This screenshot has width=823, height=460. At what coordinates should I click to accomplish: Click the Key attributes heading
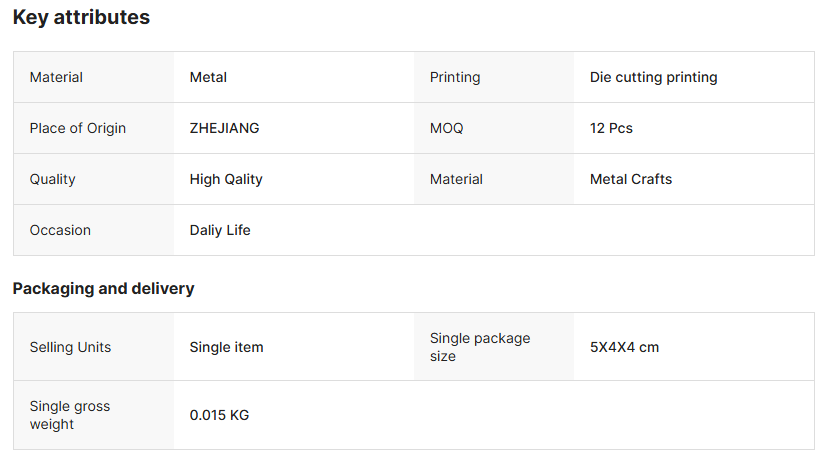pos(81,17)
